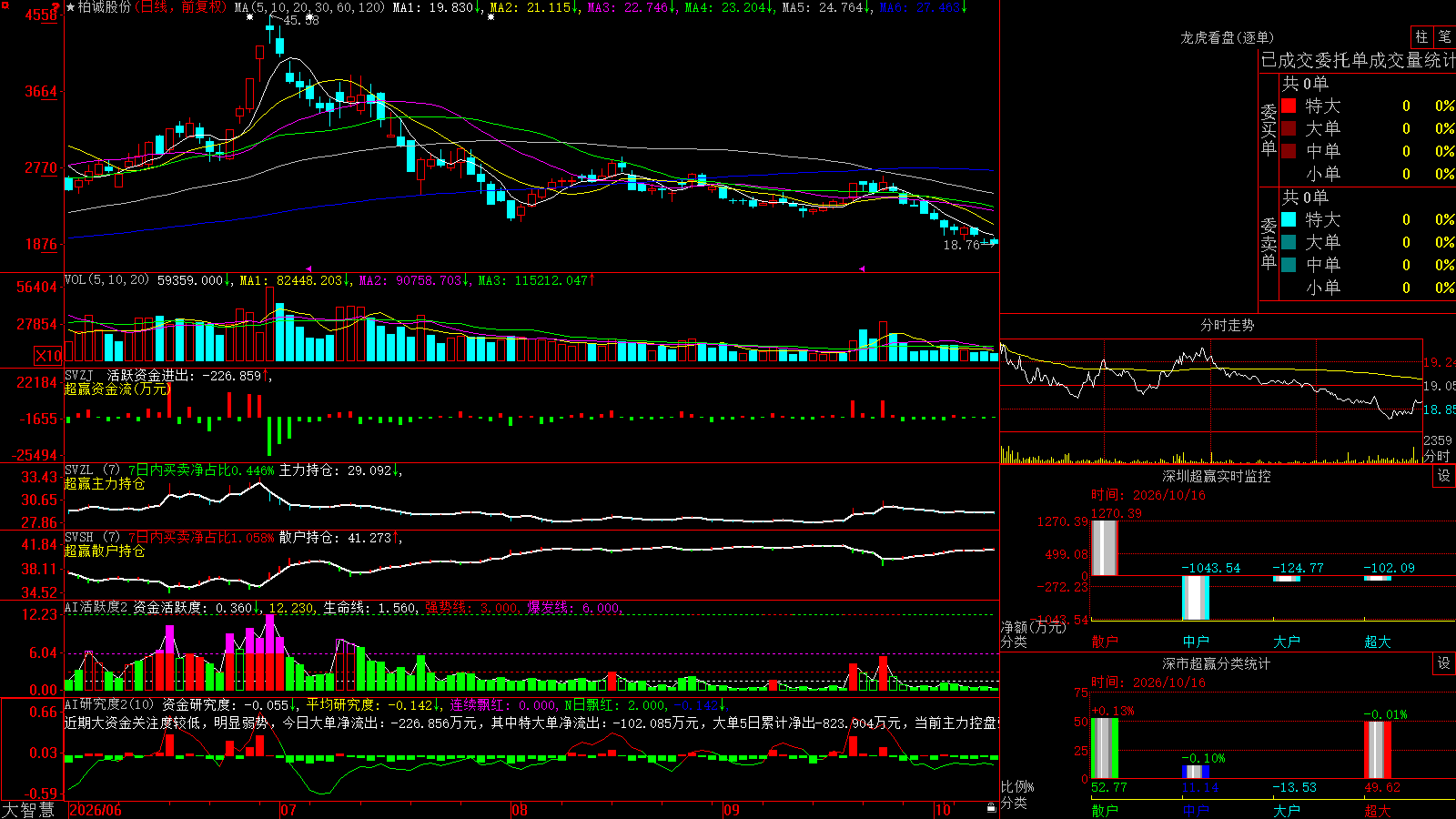Click the 超大 label under 深圳超赢实时监控
Screen dimensions: 1456x819
point(1378,642)
